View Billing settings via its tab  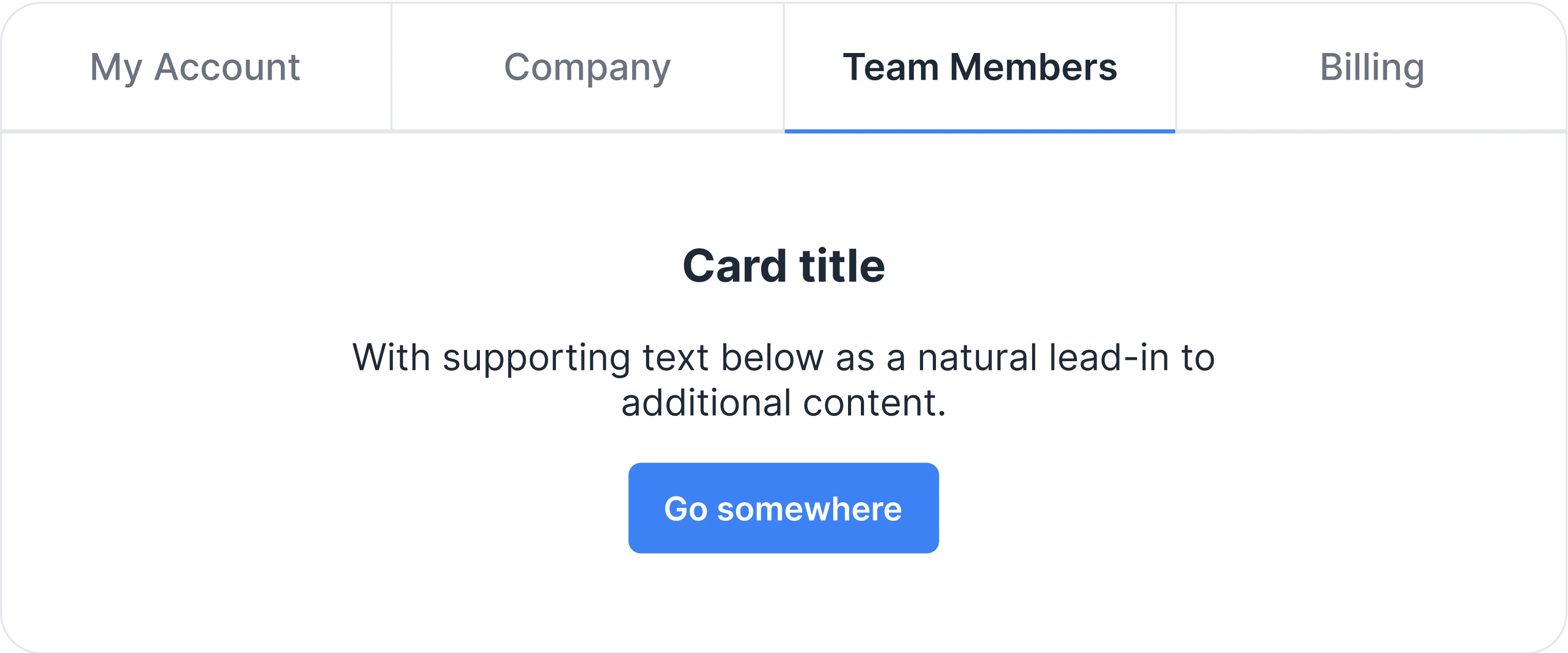click(1372, 67)
